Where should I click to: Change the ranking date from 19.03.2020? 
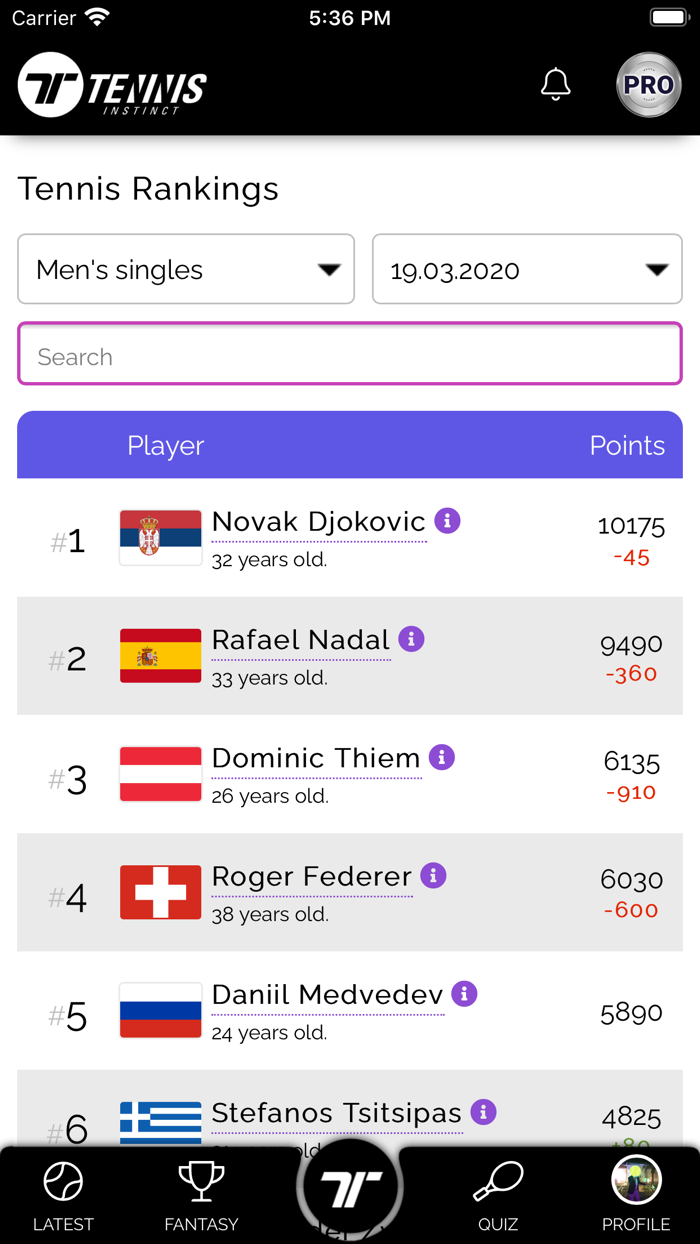pyautogui.click(x=527, y=269)
